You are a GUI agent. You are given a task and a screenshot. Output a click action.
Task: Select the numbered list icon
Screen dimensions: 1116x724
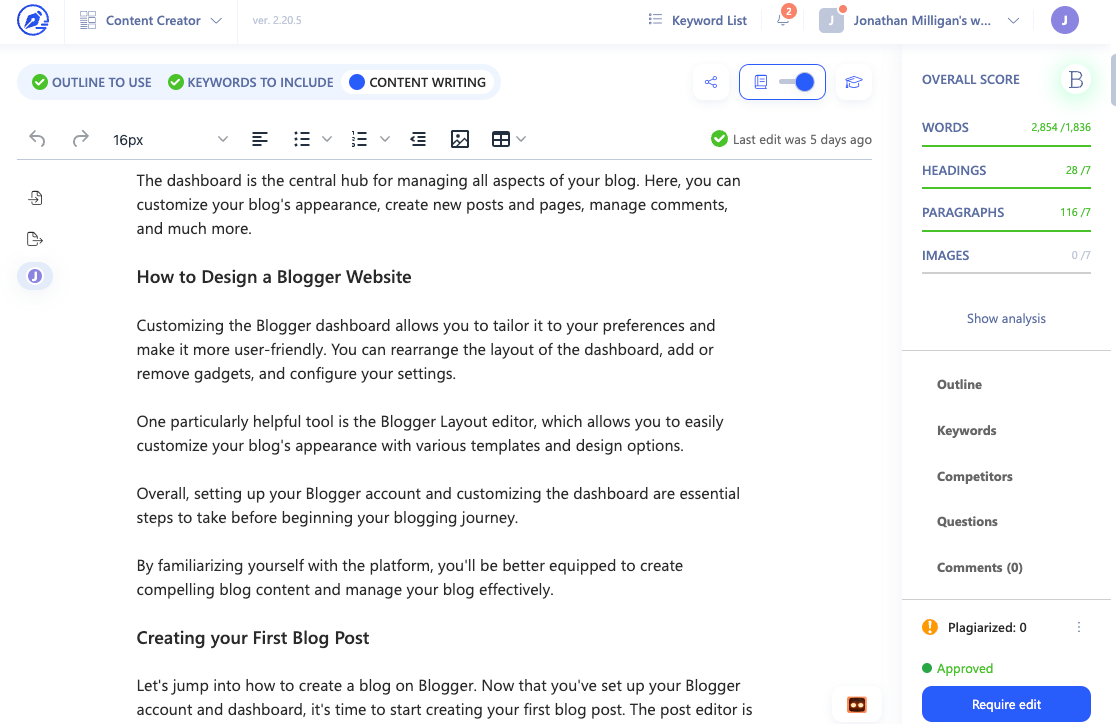pyautogui.click(x=358, y=139)
